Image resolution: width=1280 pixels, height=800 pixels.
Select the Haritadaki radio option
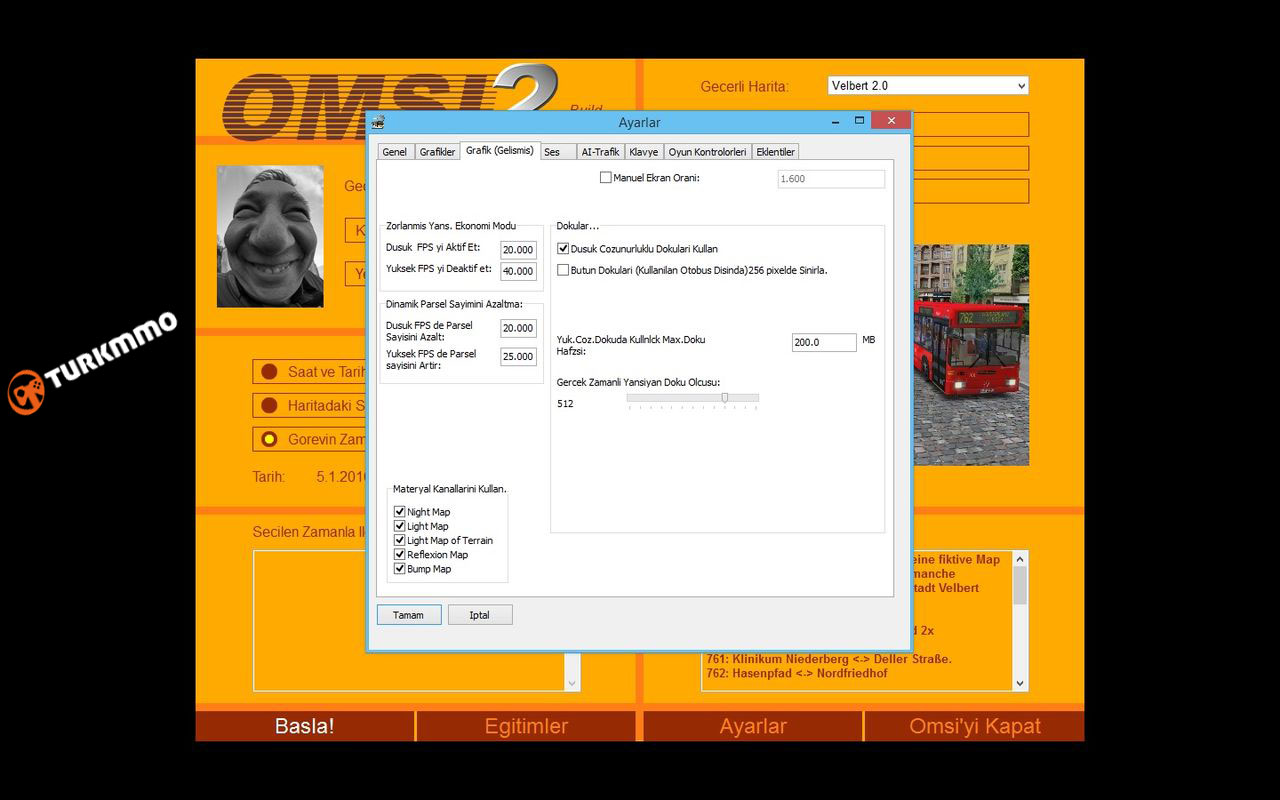coord(269,406)
